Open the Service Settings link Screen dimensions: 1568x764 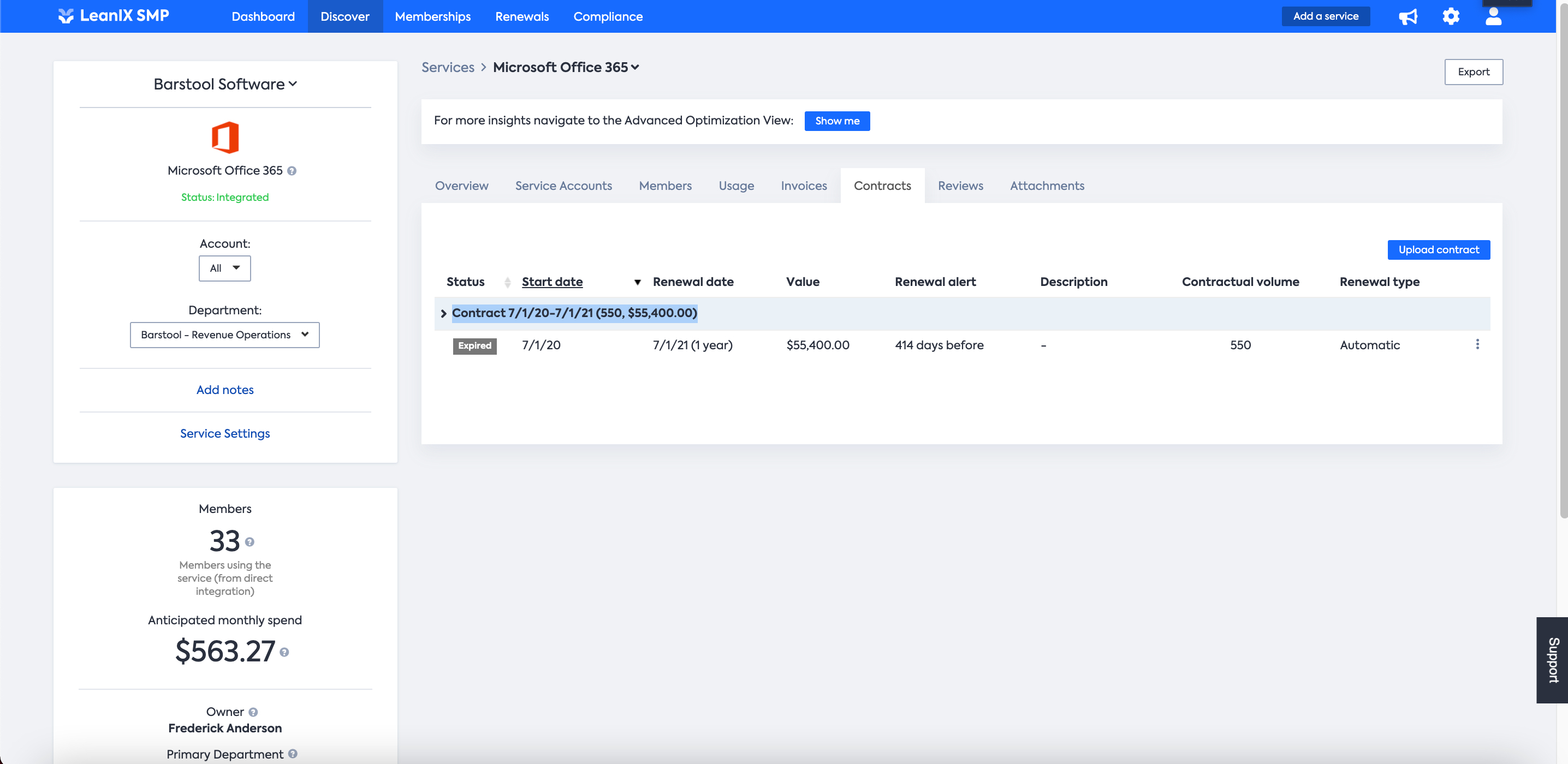tap(224, 434)
